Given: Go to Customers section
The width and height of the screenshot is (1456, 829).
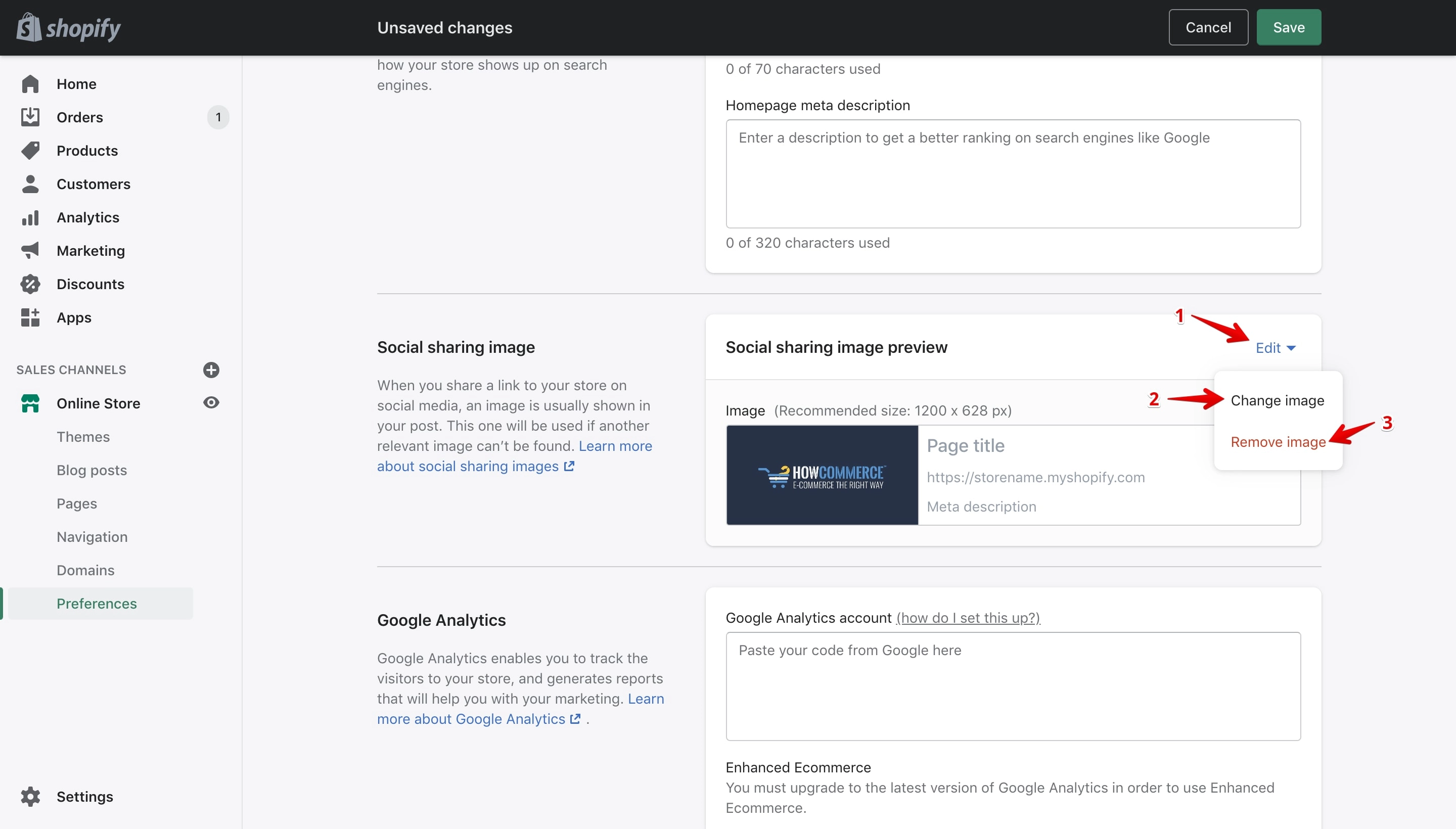Looking at the screenshot, I should pyautogui.click(x=94, y=184).
